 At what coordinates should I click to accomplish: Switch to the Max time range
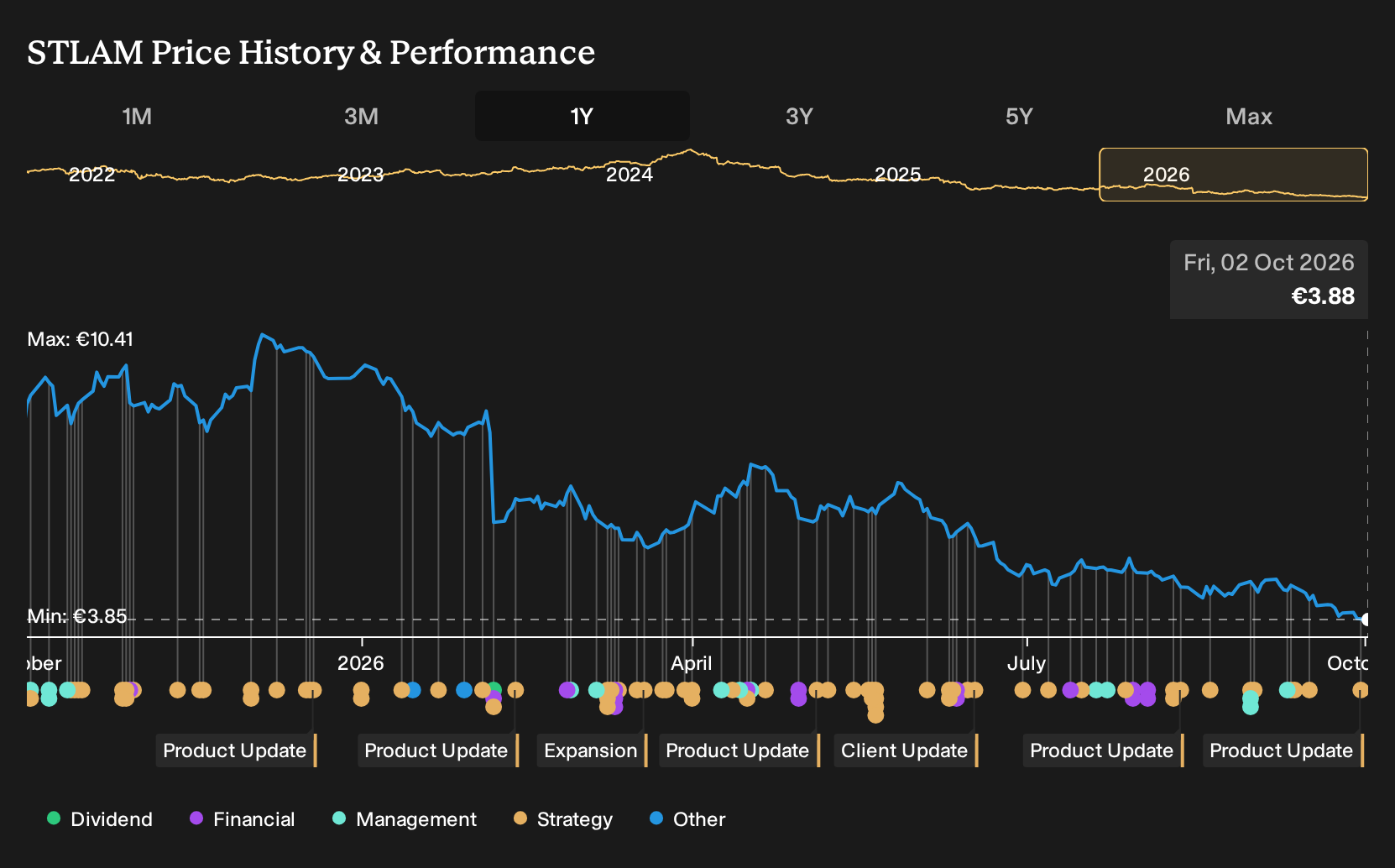coord(1249,116)
